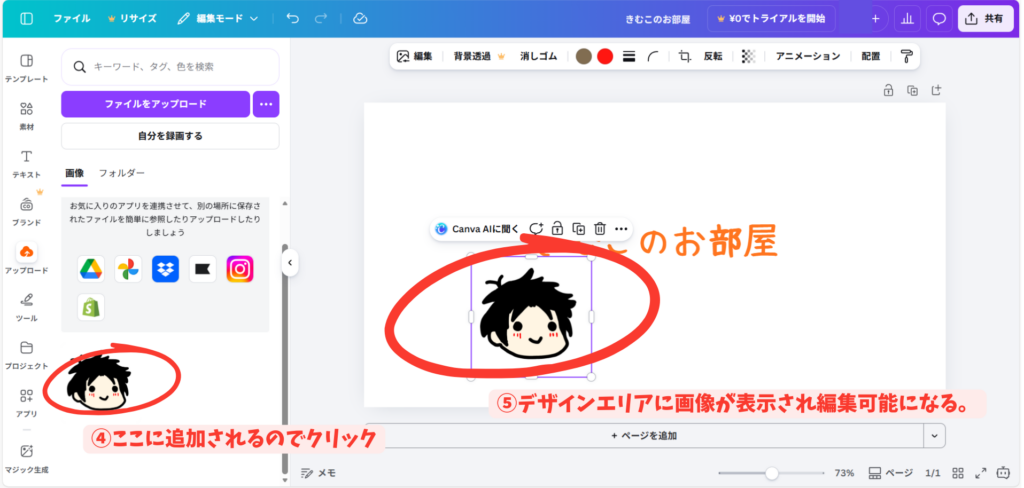Open the アプリ apps panel

point(26,402)
